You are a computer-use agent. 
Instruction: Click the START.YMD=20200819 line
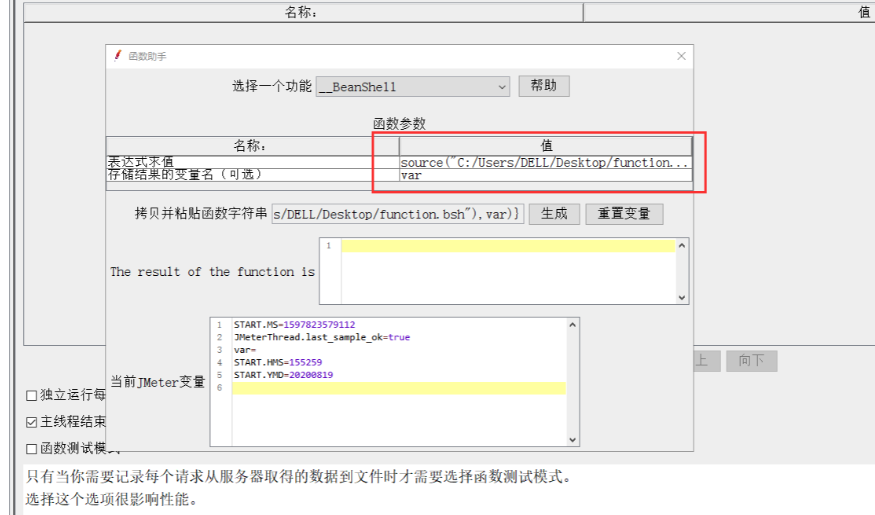tap(283, 375)
